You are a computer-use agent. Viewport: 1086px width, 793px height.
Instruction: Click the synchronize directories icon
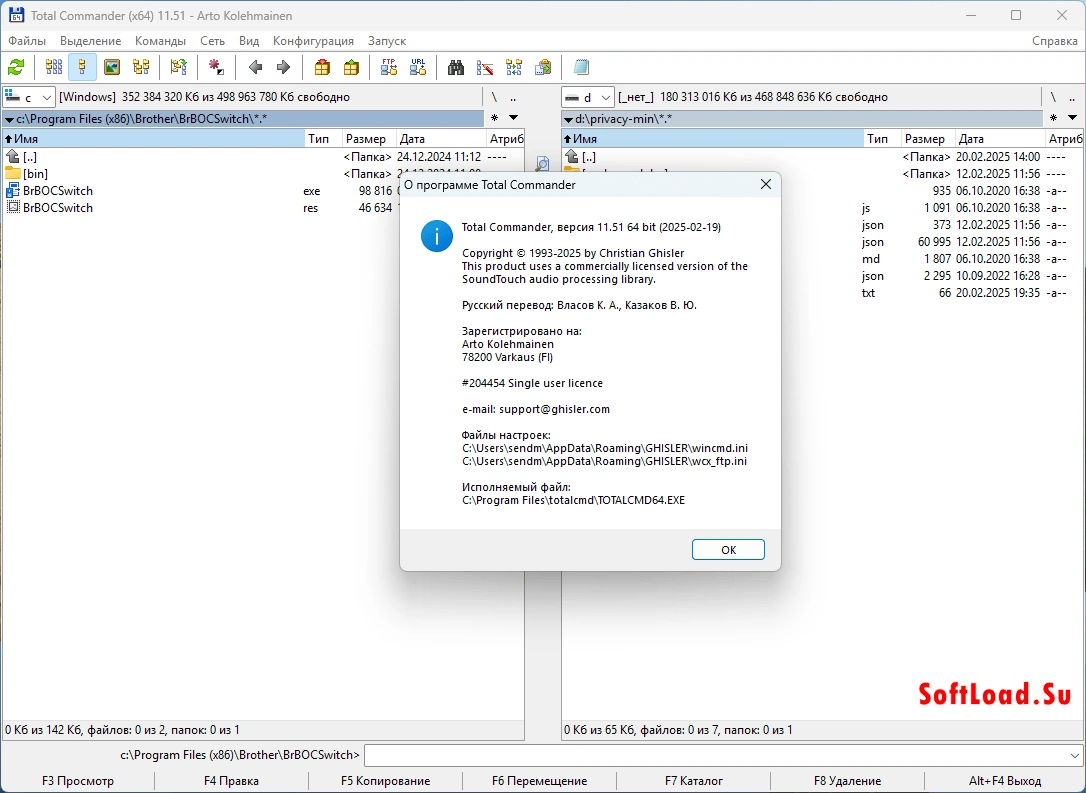[514, 67]
